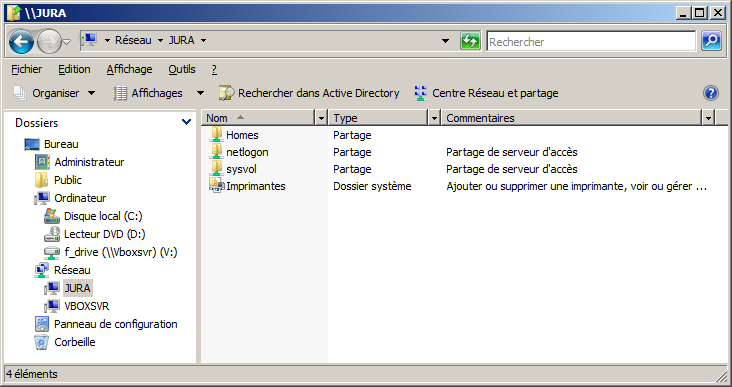Open the Organiser toolbar menu
The height and width of the screenshot is (387, 732).
click(x=54, y=93)
